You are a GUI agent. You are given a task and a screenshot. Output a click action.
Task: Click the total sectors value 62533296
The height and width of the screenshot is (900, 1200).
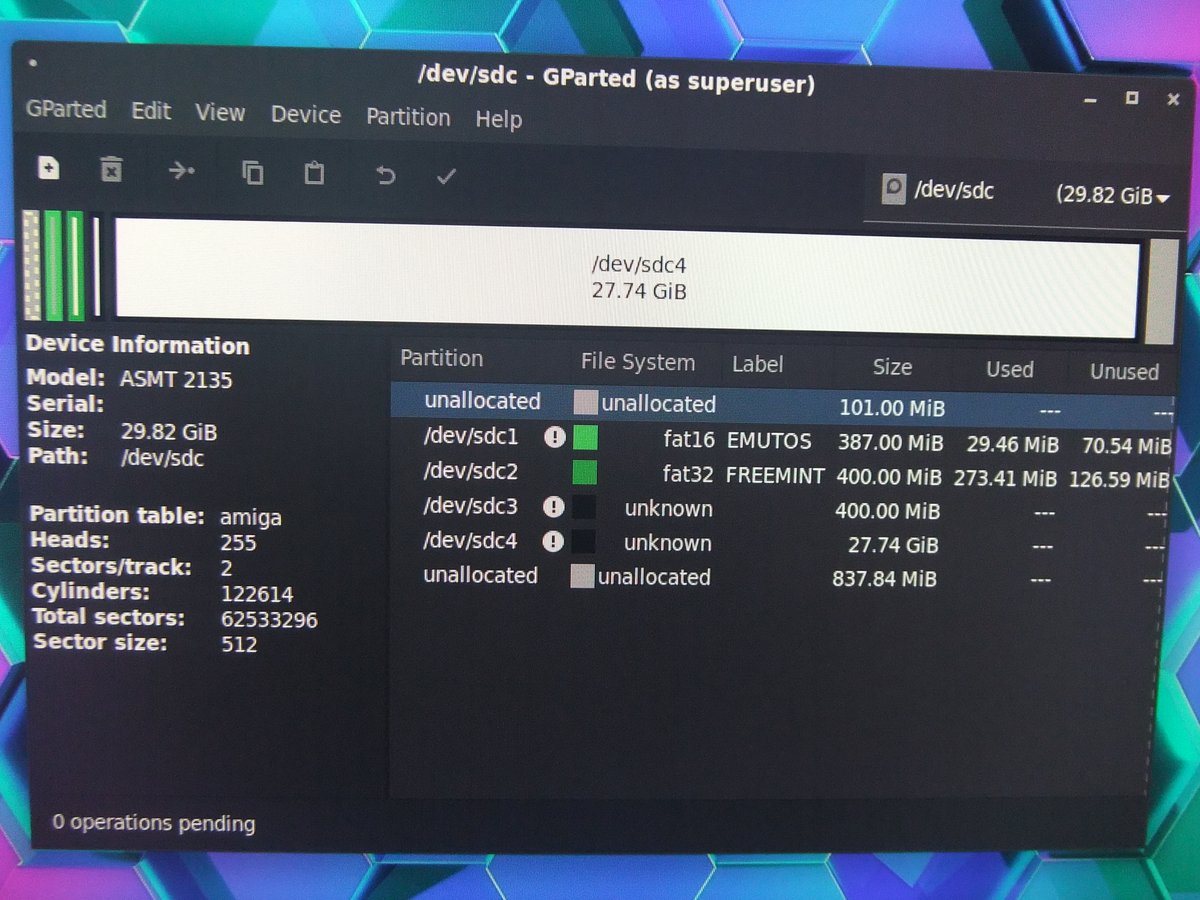(269, 620)
